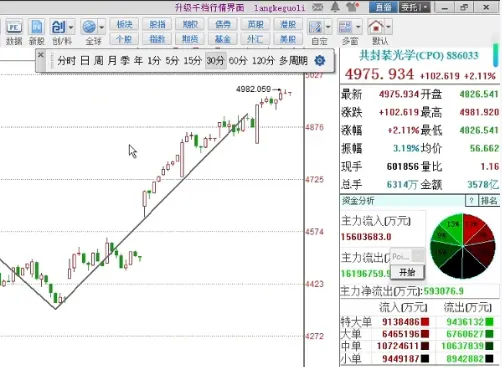Click the 债券 bonds button

[223, 24]
